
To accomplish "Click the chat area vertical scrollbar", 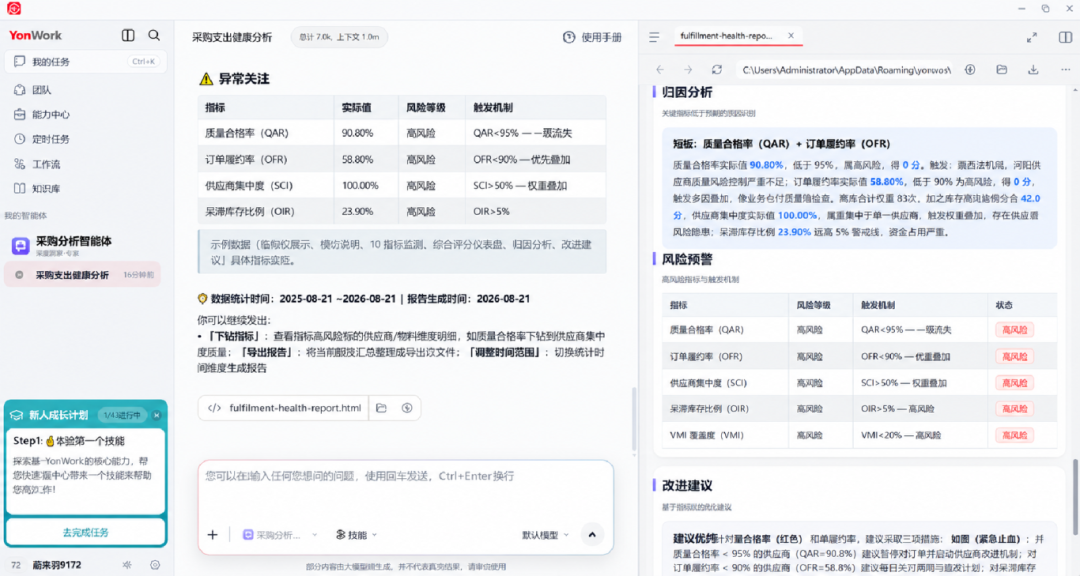I will click(x=634, y=420).
